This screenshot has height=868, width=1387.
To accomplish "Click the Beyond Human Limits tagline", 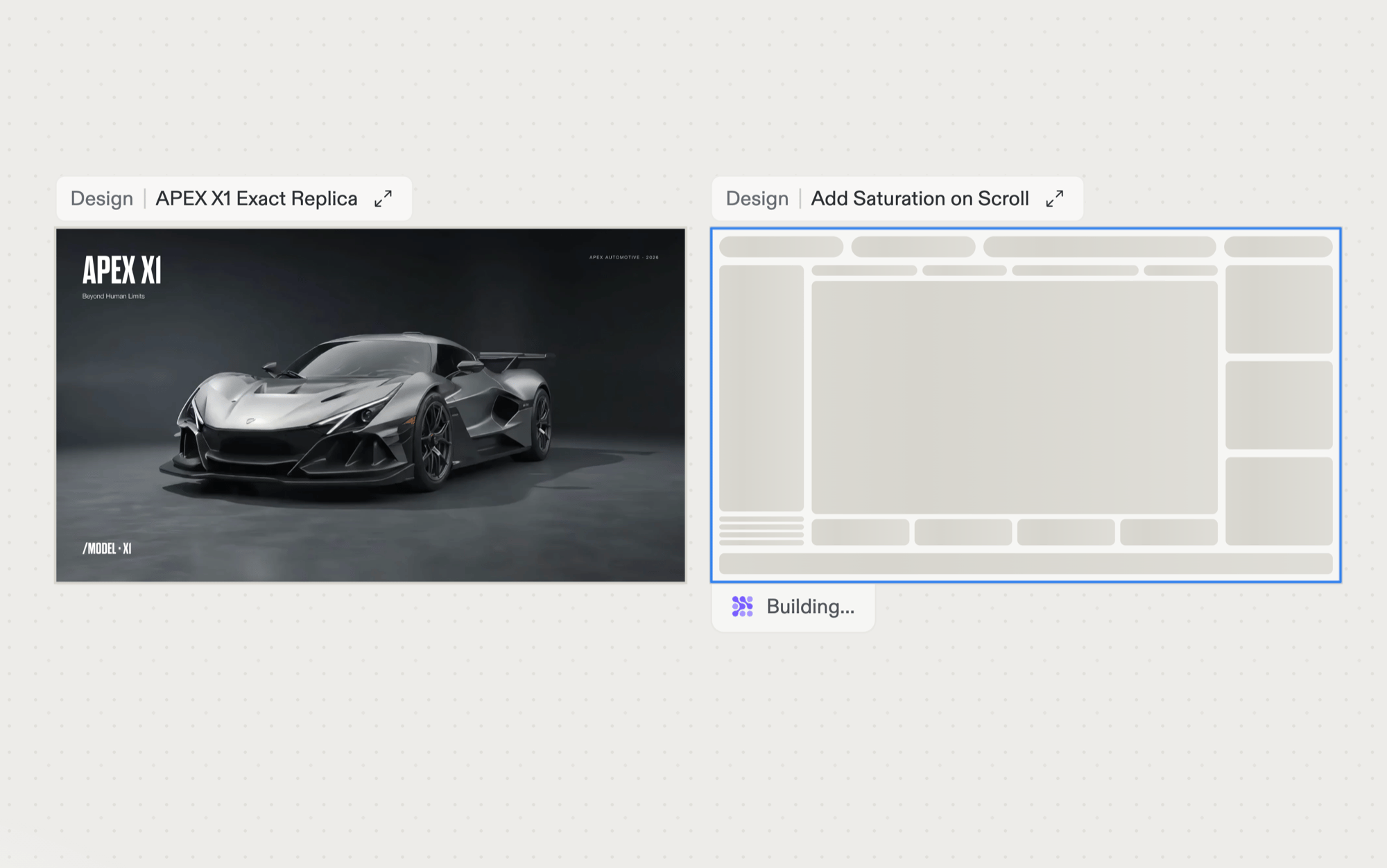I will pyautogui.click(x=113, y=296).
